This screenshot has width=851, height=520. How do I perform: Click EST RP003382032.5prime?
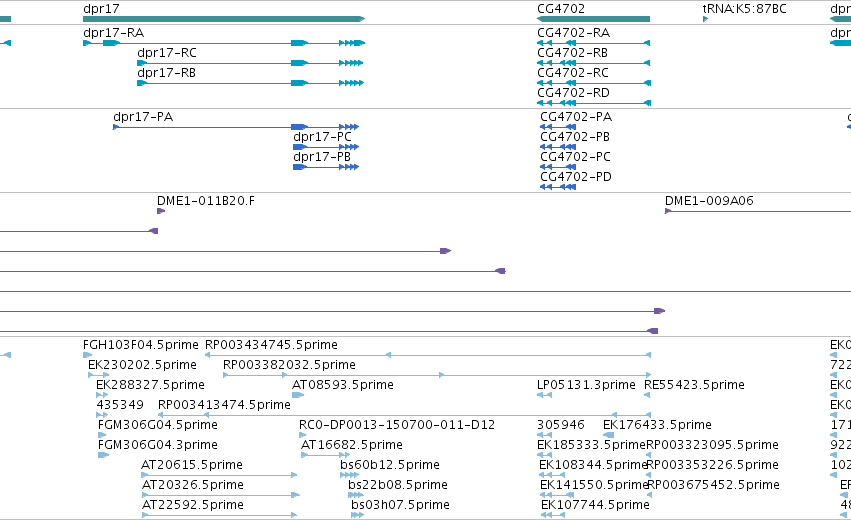tap(437, 375)
